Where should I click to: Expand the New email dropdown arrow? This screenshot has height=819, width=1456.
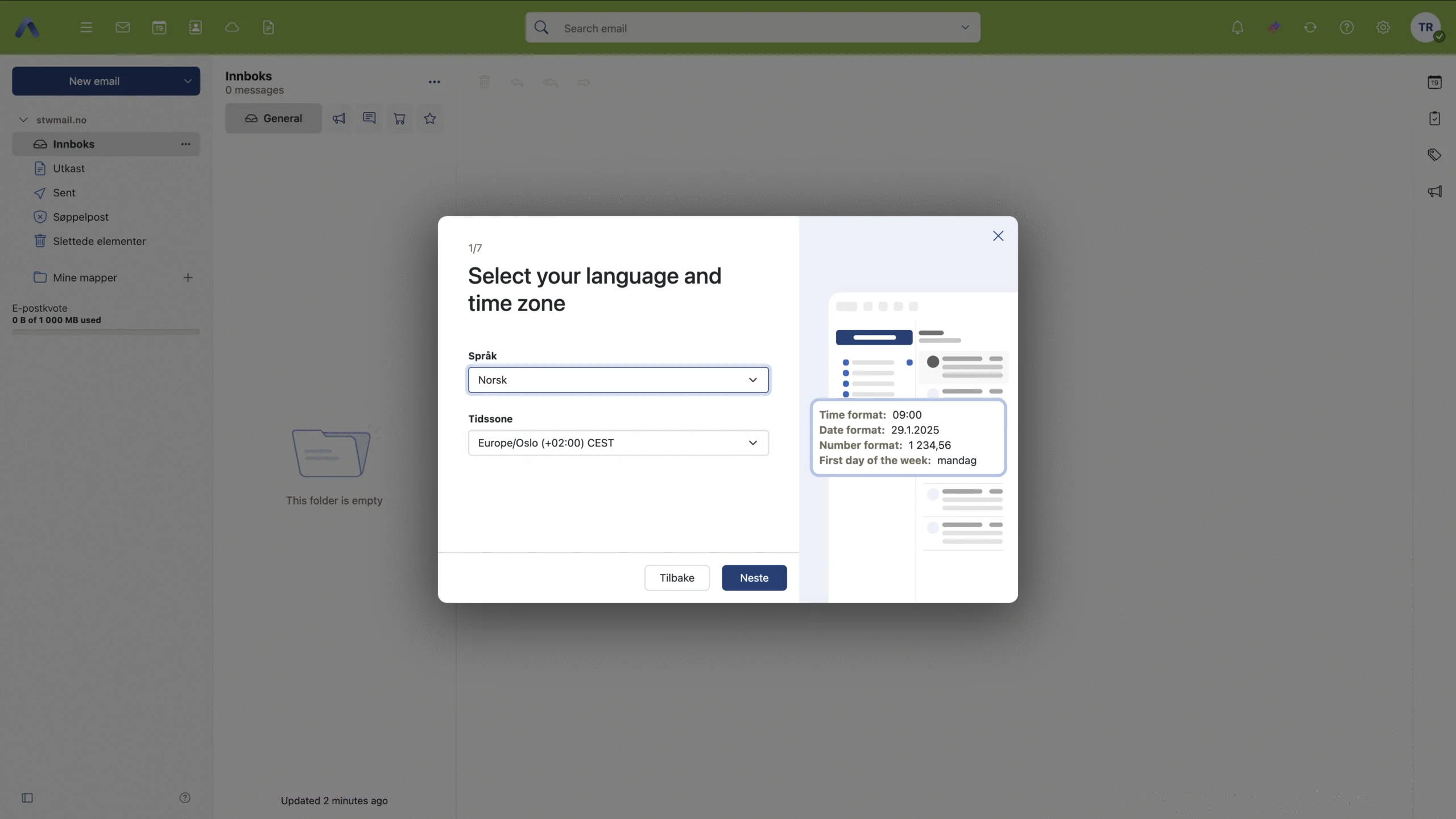tap(188, 81)
